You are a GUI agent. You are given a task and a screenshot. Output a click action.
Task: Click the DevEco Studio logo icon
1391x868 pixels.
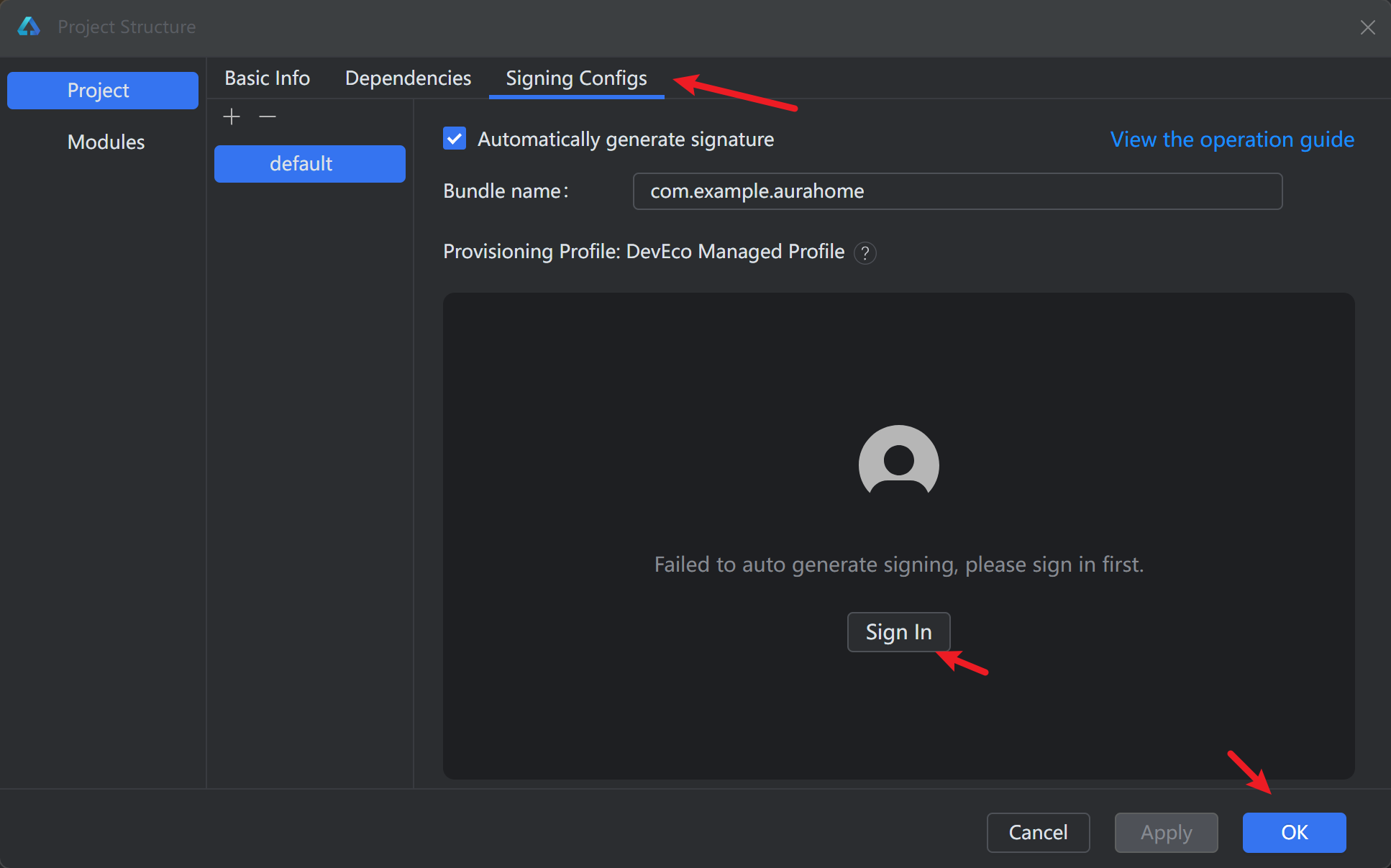(x=29, y=27)
